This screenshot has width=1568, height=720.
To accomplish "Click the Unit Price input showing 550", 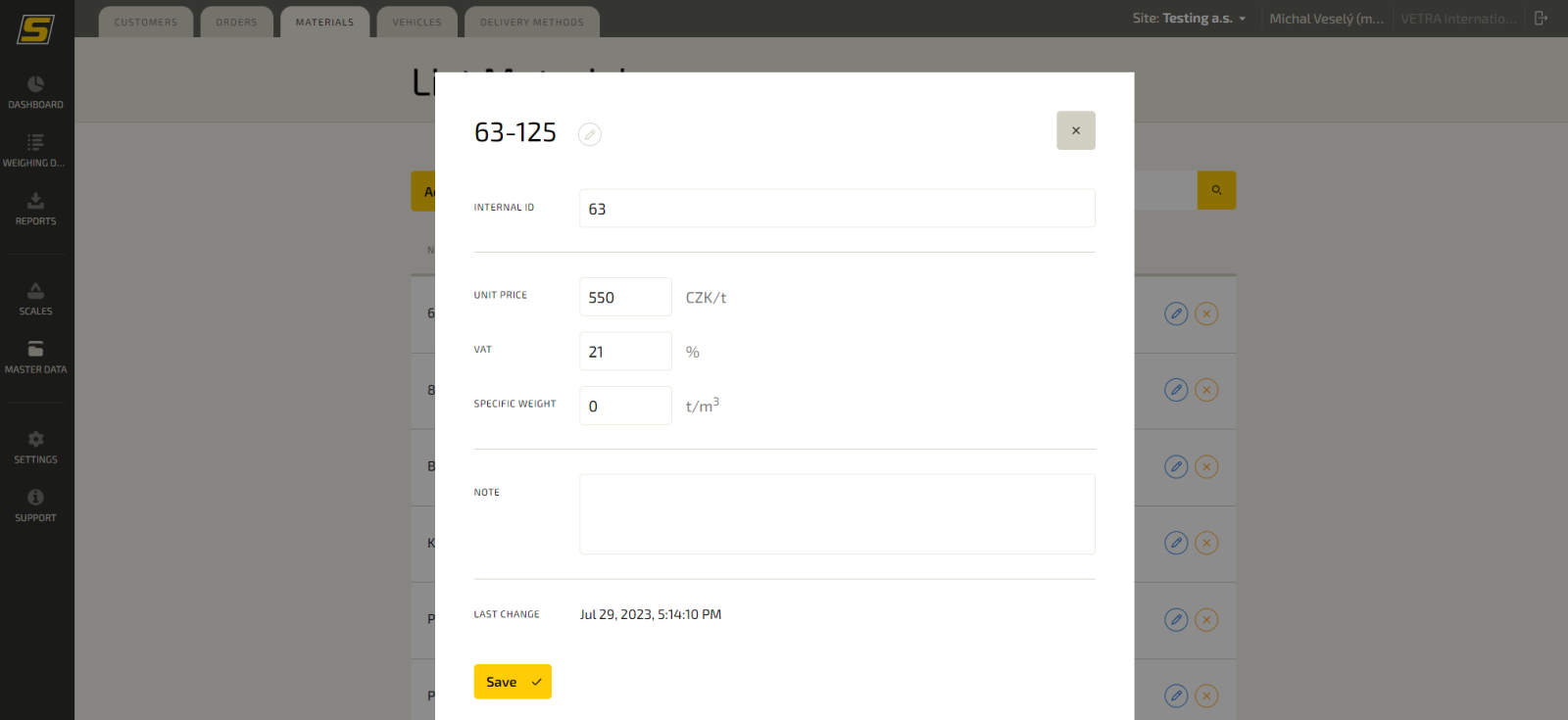I will pyautogui.click(x=625, y=297).
